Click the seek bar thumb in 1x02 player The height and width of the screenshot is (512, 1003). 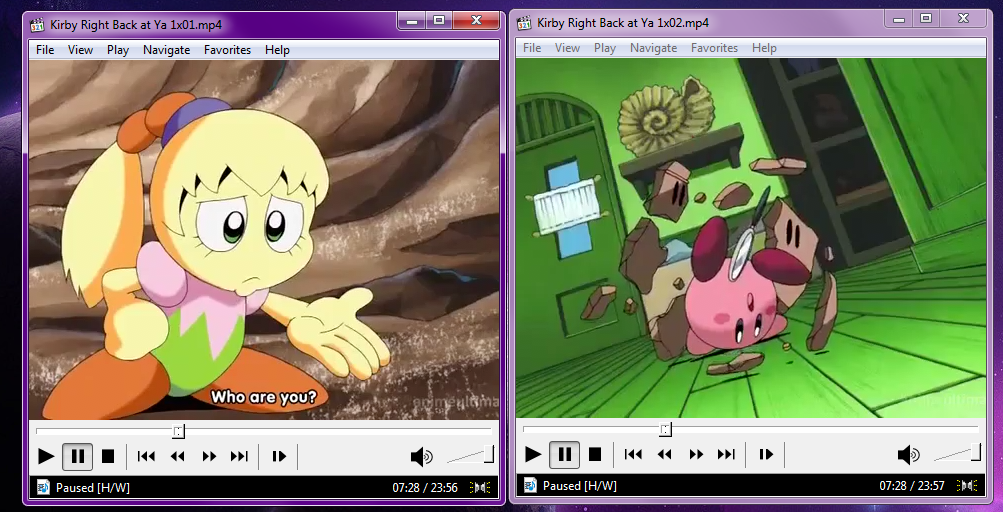pos(665,429)
